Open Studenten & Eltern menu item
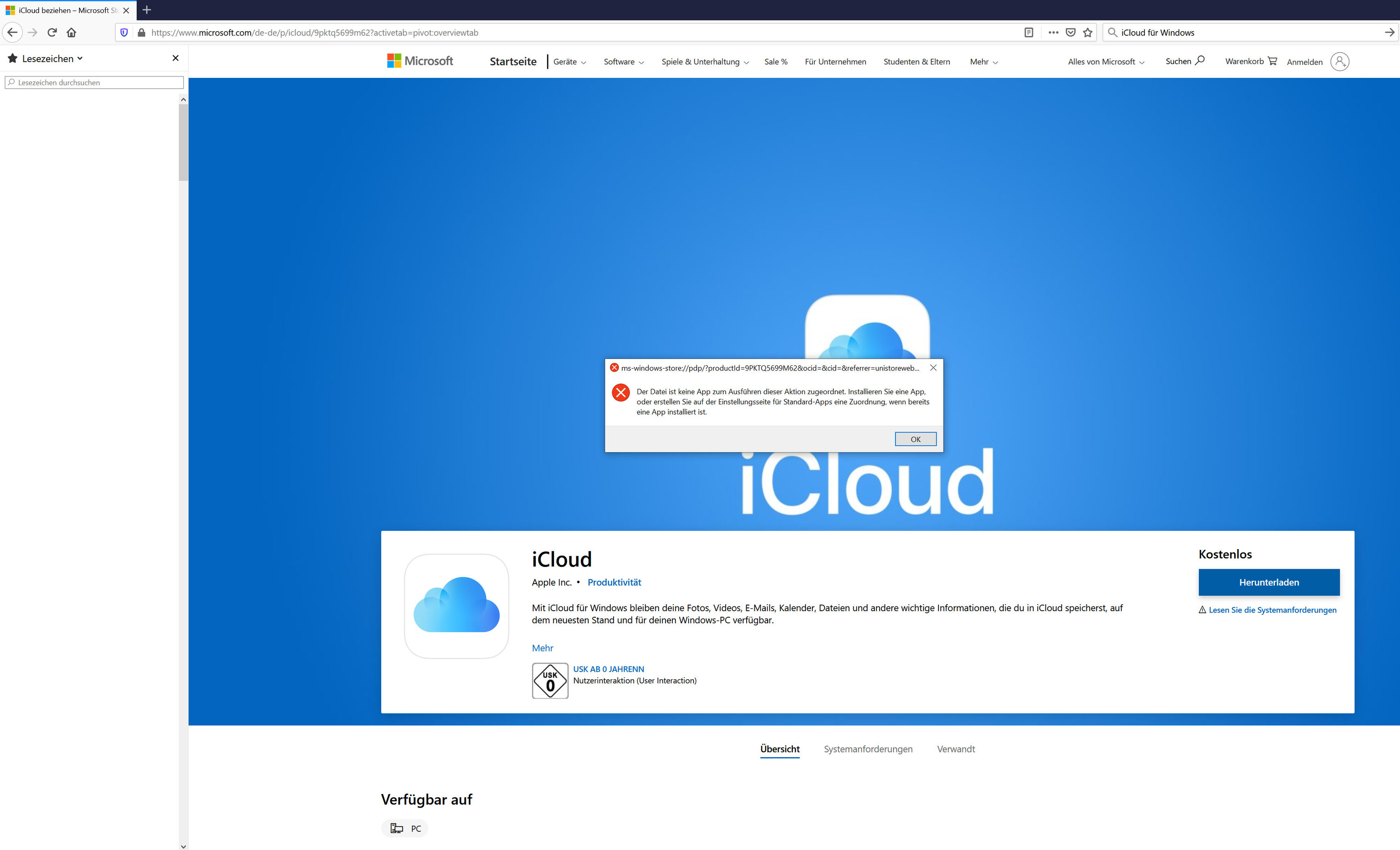 (917, 62)
